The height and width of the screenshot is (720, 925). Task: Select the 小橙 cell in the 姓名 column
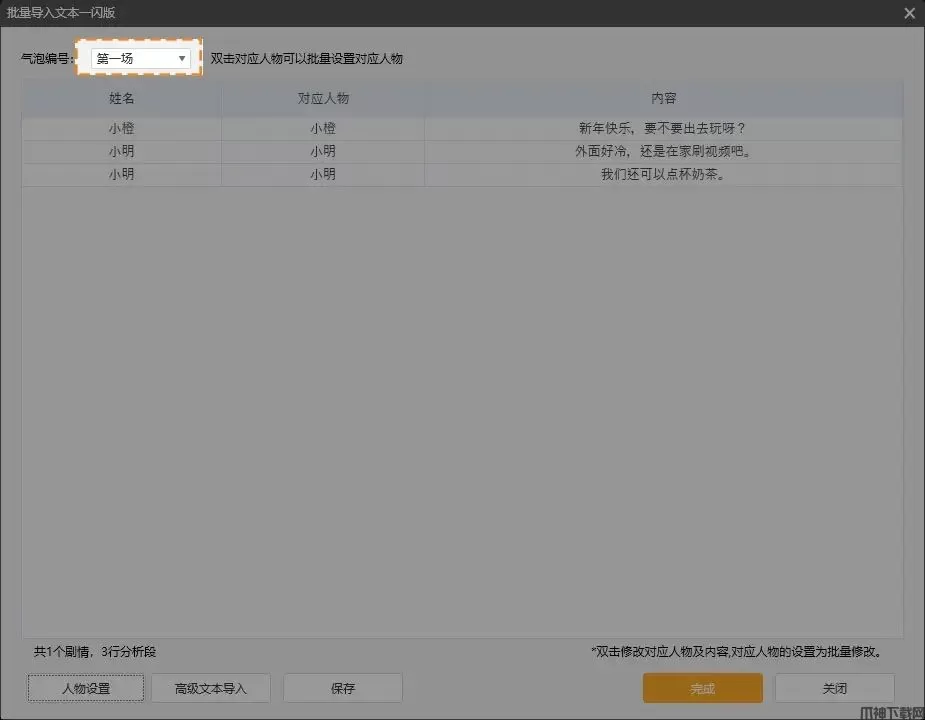click(x=121, y=129)
